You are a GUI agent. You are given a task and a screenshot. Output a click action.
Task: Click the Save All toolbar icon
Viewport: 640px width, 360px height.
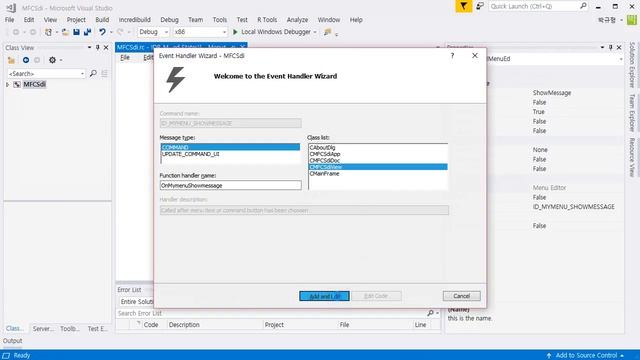(x=87, y=32)
